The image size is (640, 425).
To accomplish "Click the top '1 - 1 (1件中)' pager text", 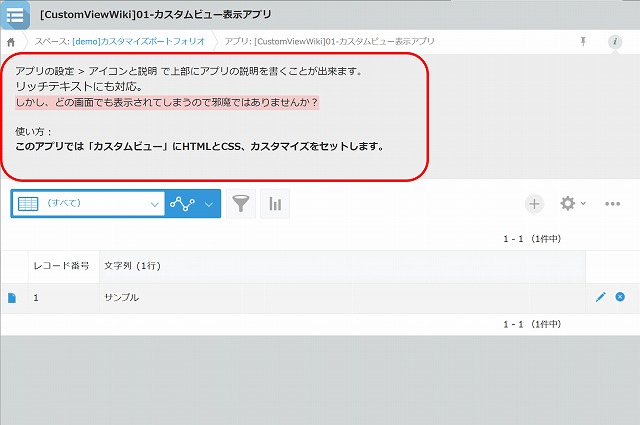I will [x=532, y=239].
